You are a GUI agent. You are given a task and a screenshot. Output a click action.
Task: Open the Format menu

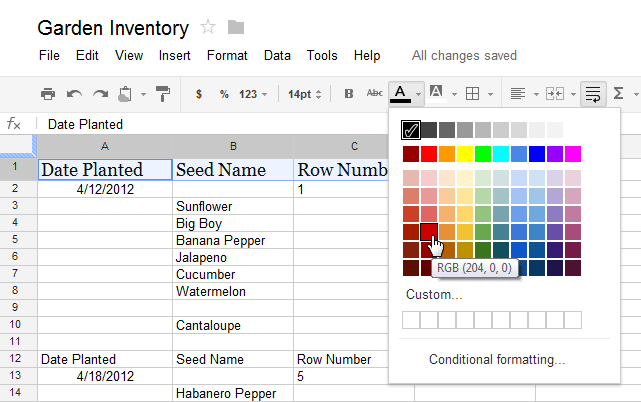click(227, 55)
